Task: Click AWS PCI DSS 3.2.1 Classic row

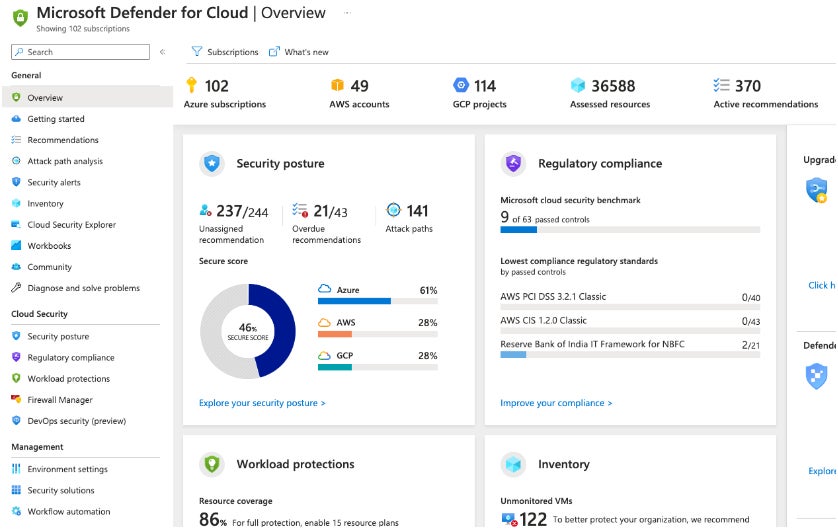Action: [x=630, y=299]
